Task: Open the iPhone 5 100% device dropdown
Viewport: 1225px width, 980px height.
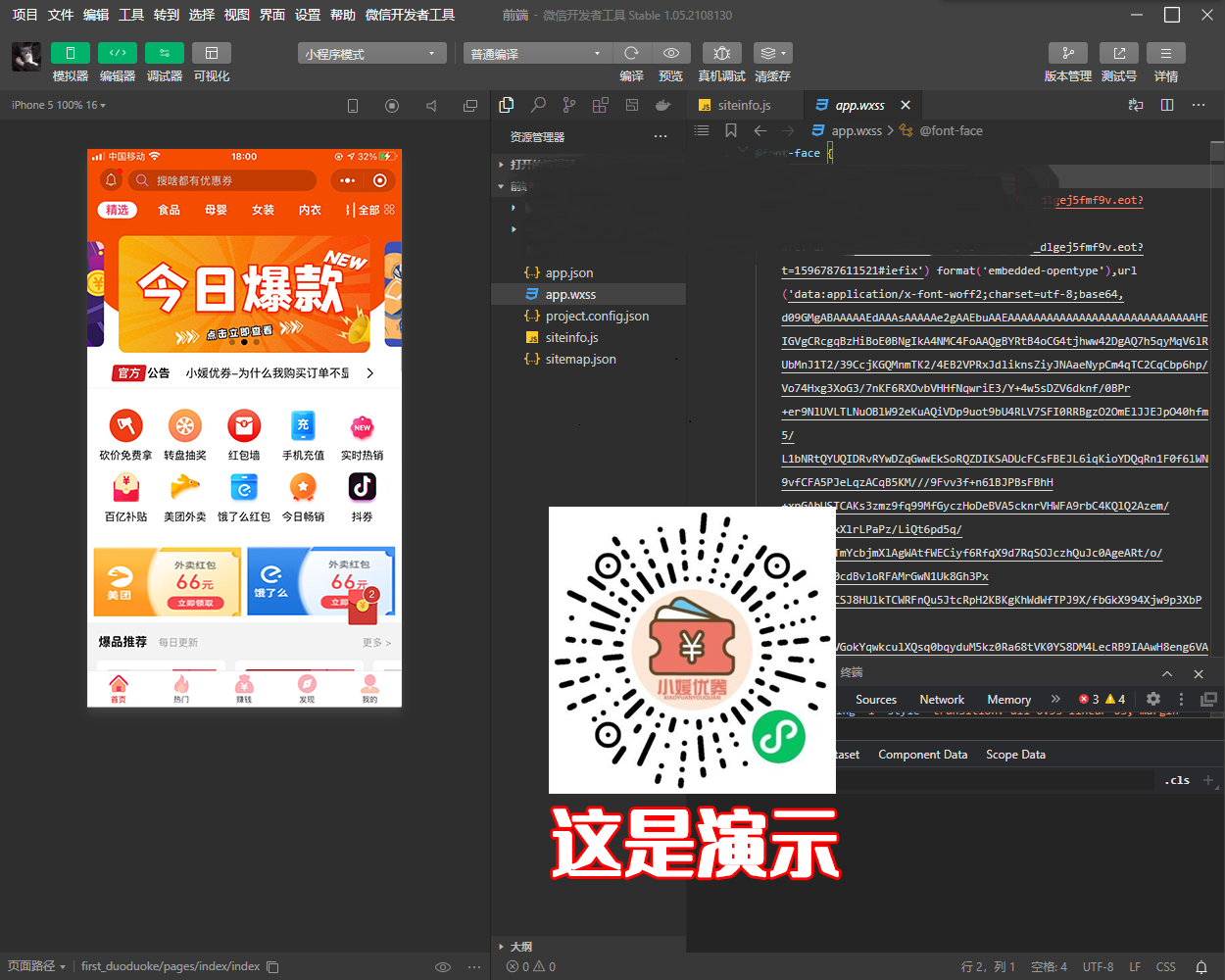Action: coord(59,105)
